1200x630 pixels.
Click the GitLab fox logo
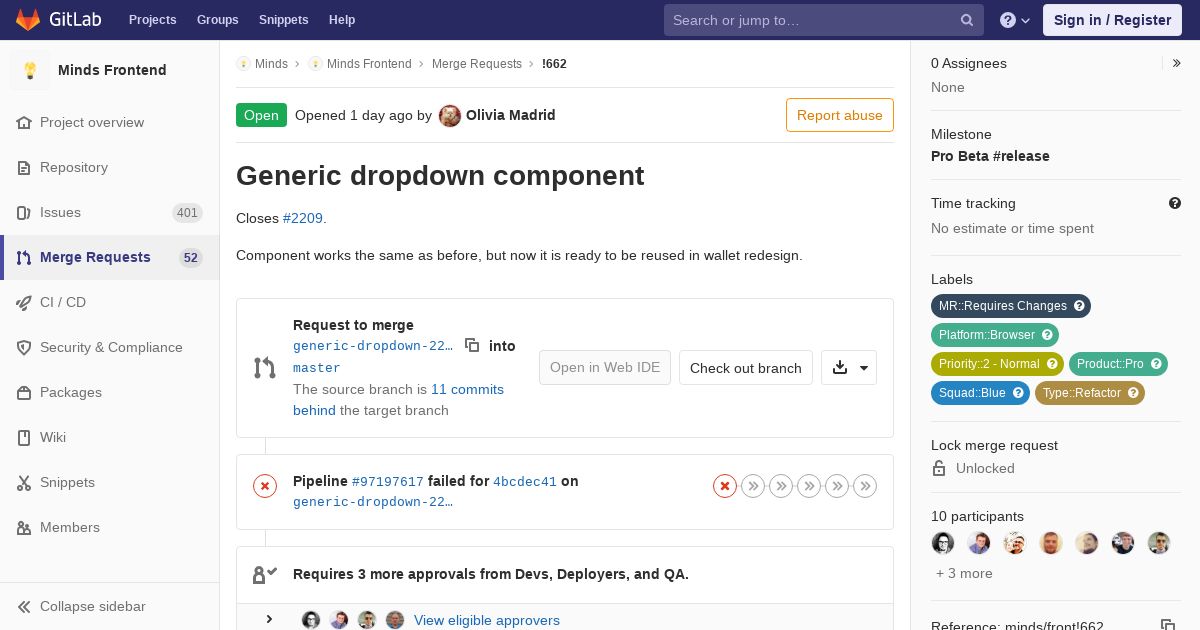(28, 20)
